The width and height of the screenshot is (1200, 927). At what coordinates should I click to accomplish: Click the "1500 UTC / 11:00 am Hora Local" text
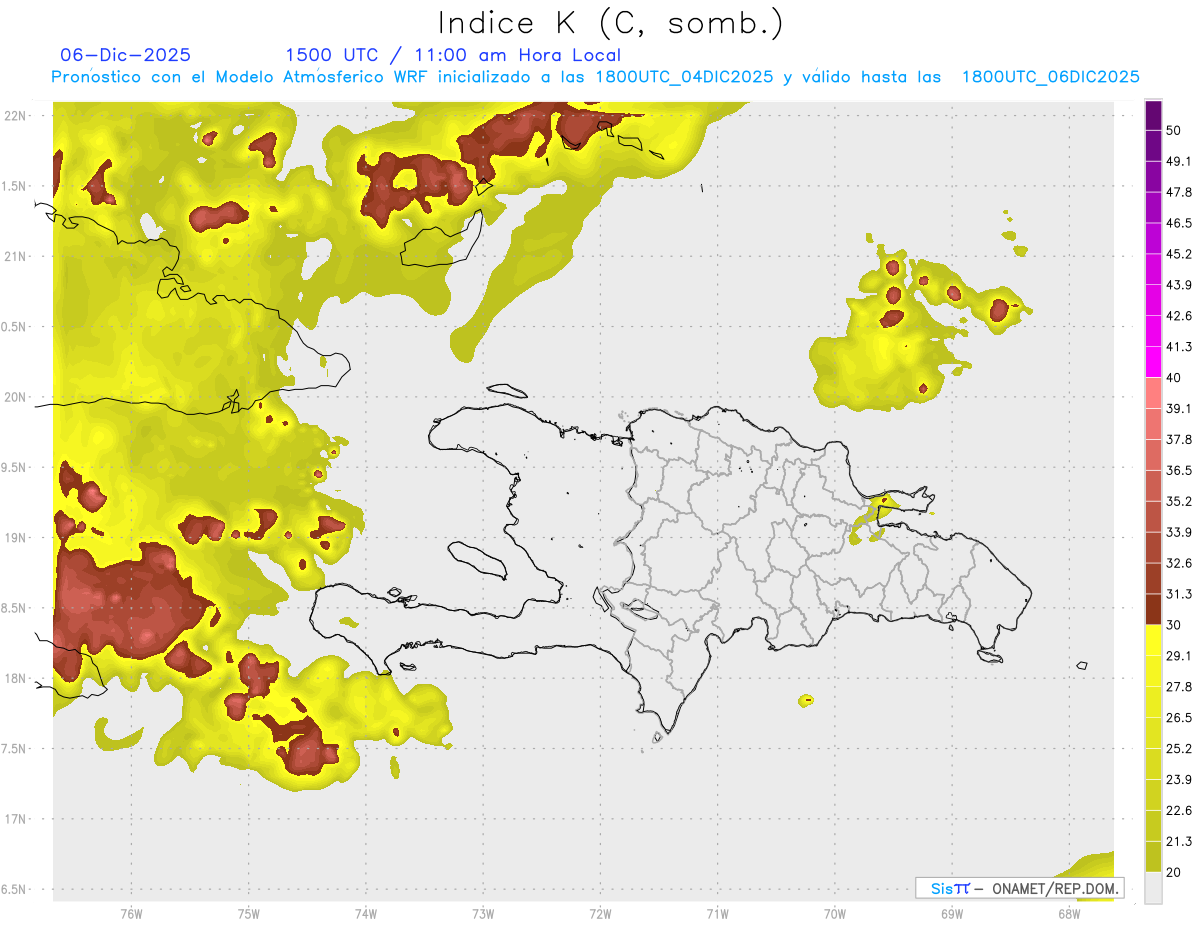[x=453, y=55]
